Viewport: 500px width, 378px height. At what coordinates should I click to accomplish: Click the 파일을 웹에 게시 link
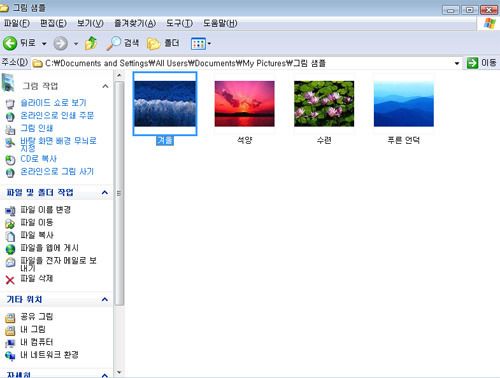point(50,248)
